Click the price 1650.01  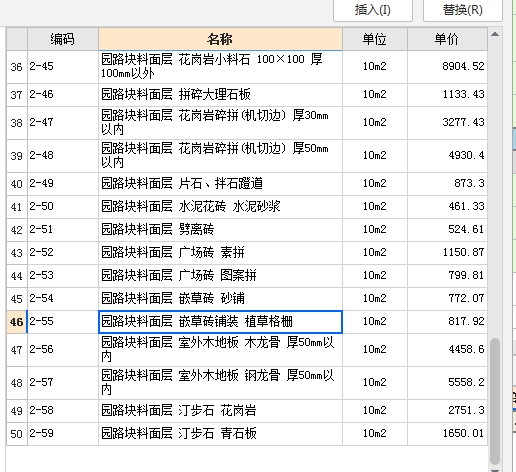click(463, 433)
